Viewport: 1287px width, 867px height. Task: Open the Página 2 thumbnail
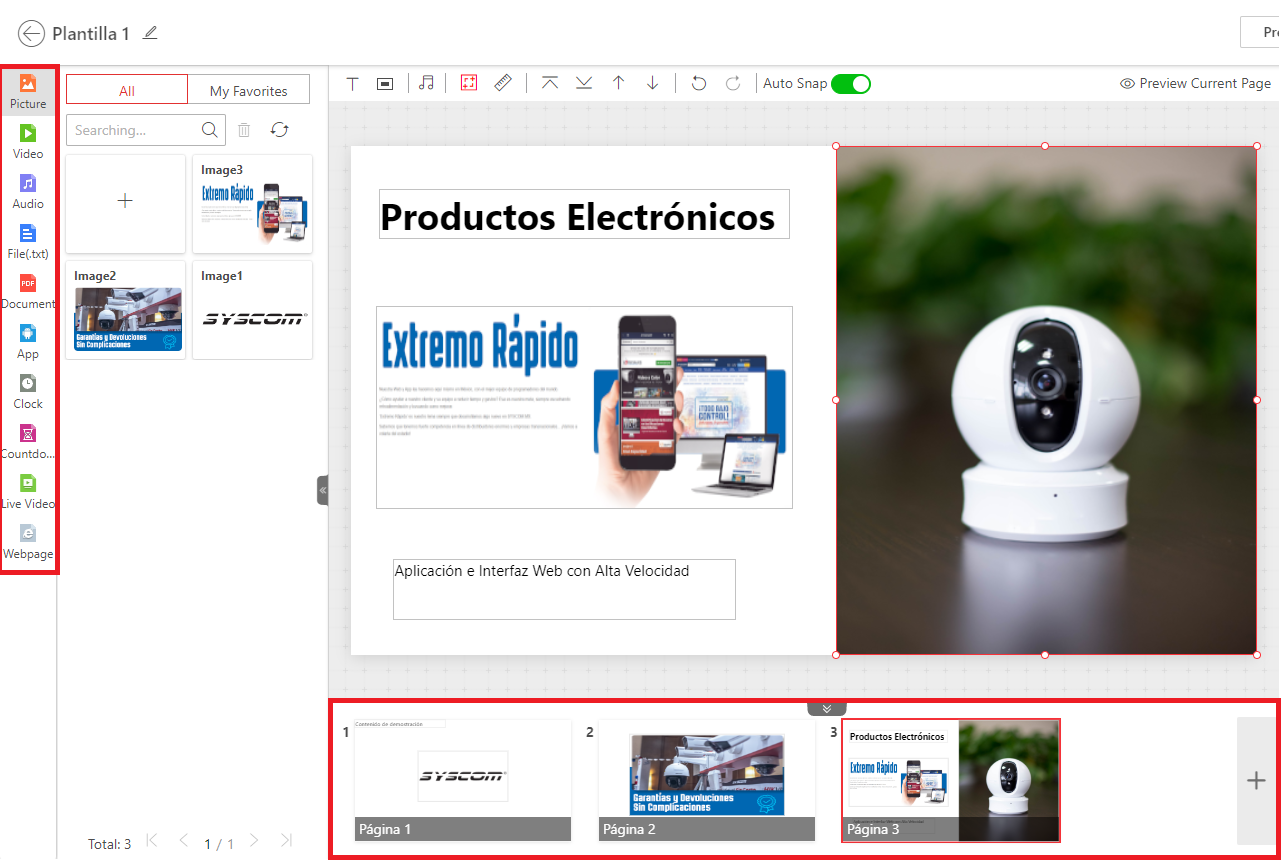pyautogui.click(x=707, y=780)
